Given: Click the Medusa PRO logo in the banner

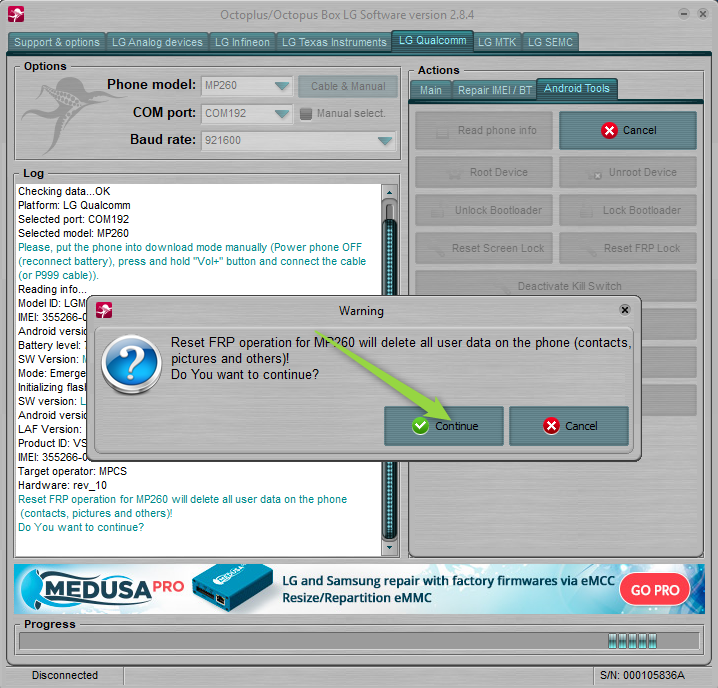Looking at the screenshot, I should [x=104, y=588].
